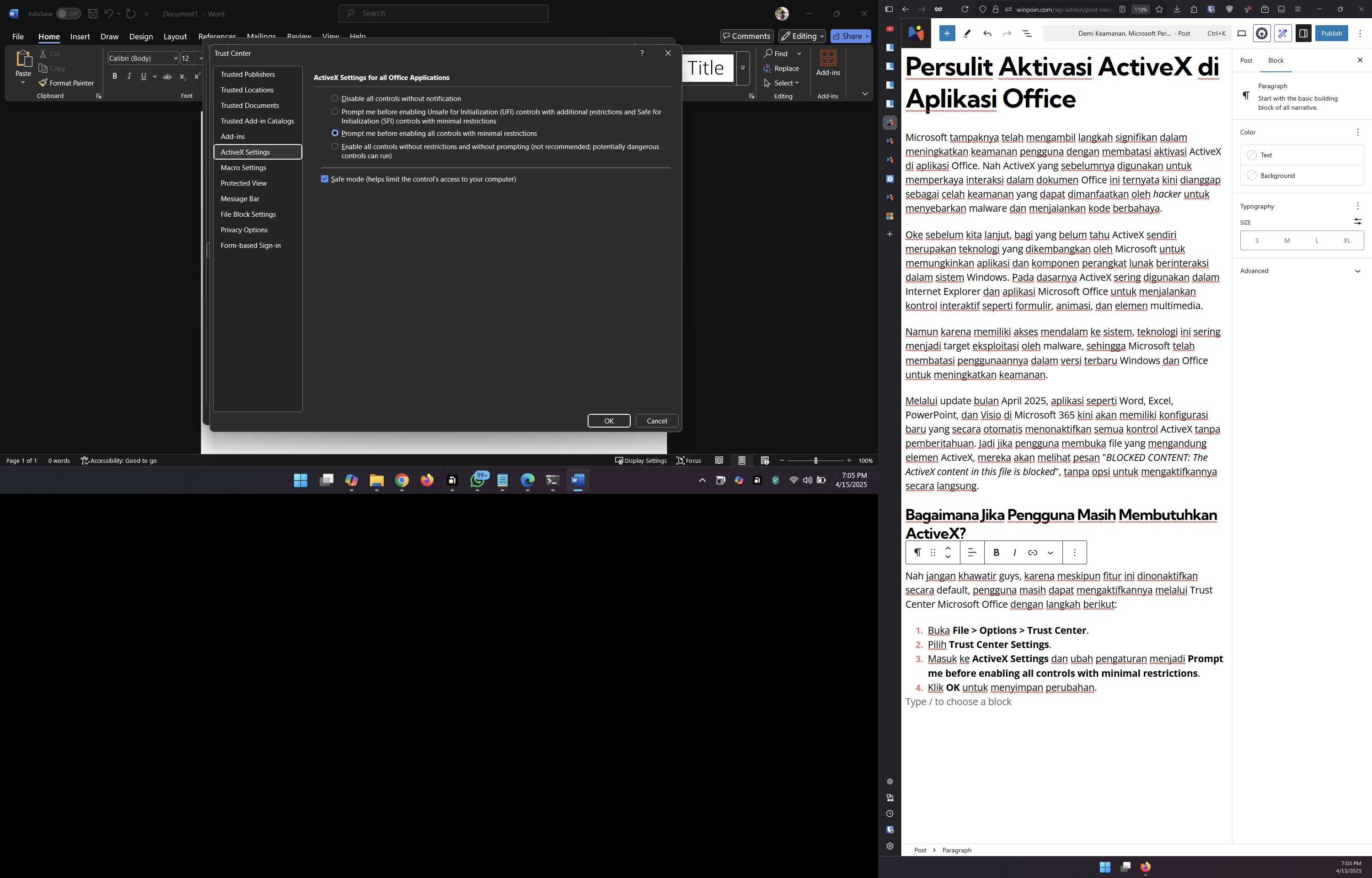Viewport: 1372px width, 878px height.
Task: Select Prompt me before enabling all controls
Action: (335, 133)
